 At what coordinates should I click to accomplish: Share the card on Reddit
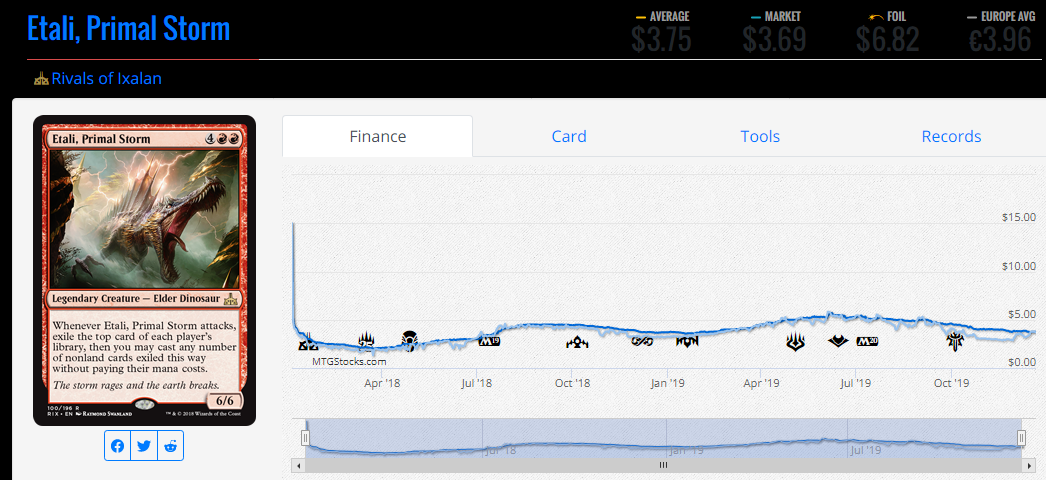[x=171, y=446]
